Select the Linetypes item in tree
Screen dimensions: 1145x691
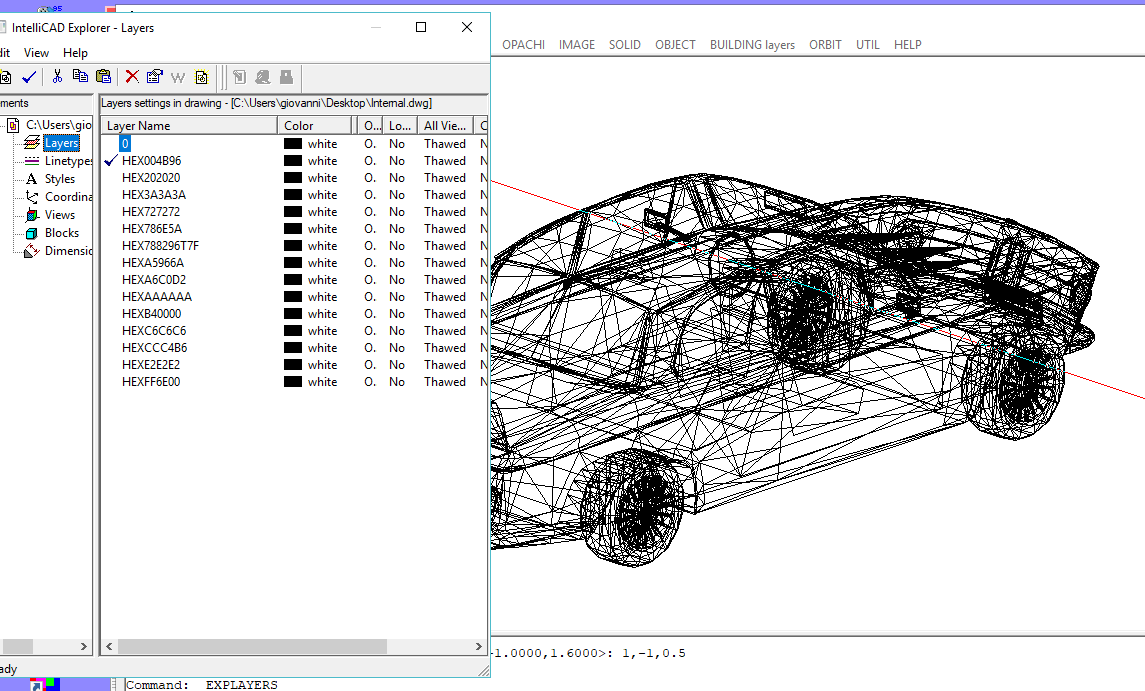click(x=68, y=161)
